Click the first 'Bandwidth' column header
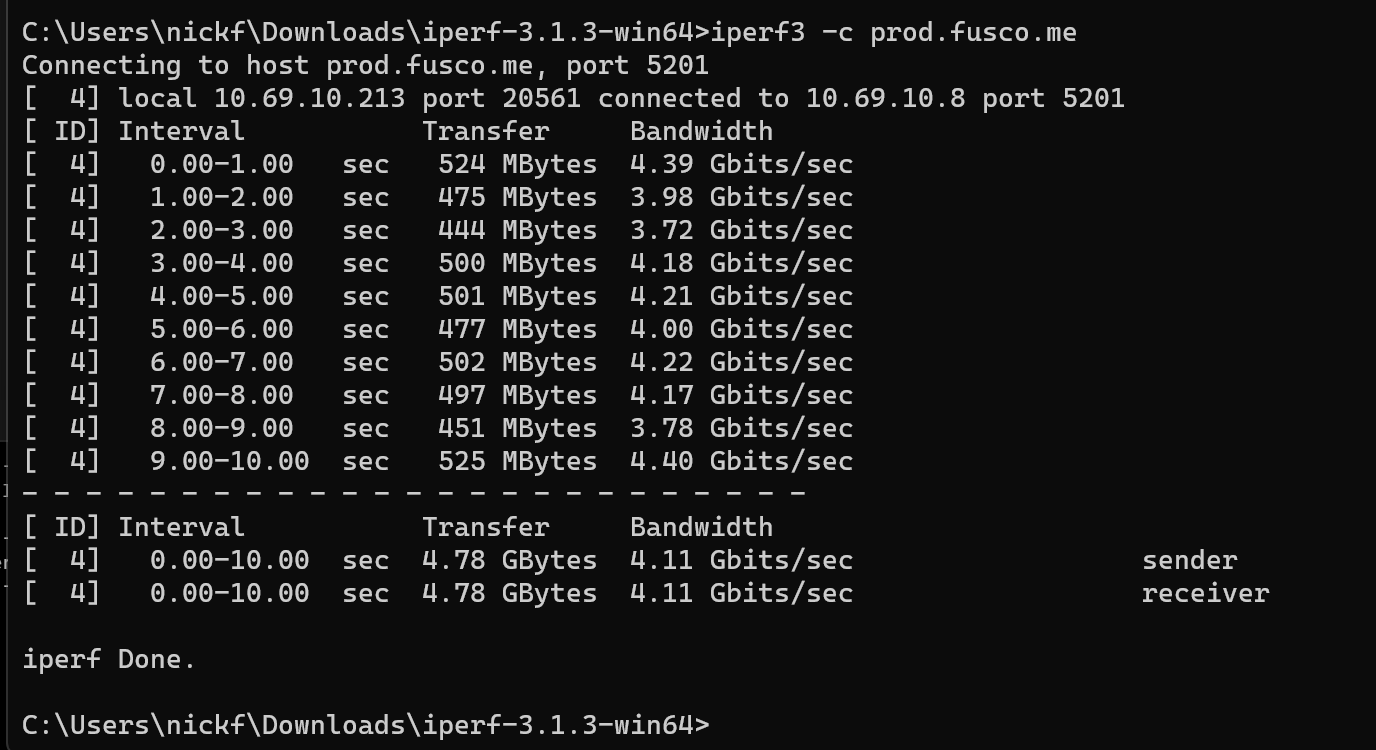 (x=701, y=132)
